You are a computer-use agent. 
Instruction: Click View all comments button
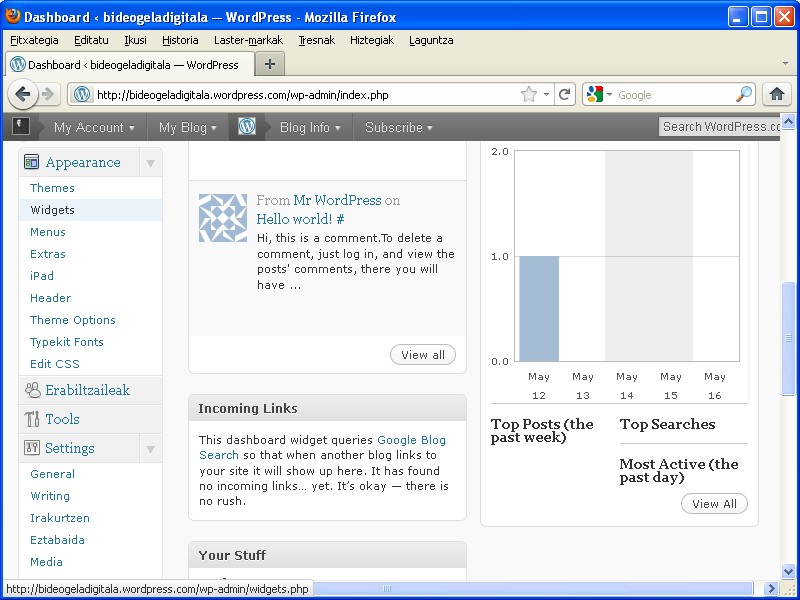click(423, 355)
